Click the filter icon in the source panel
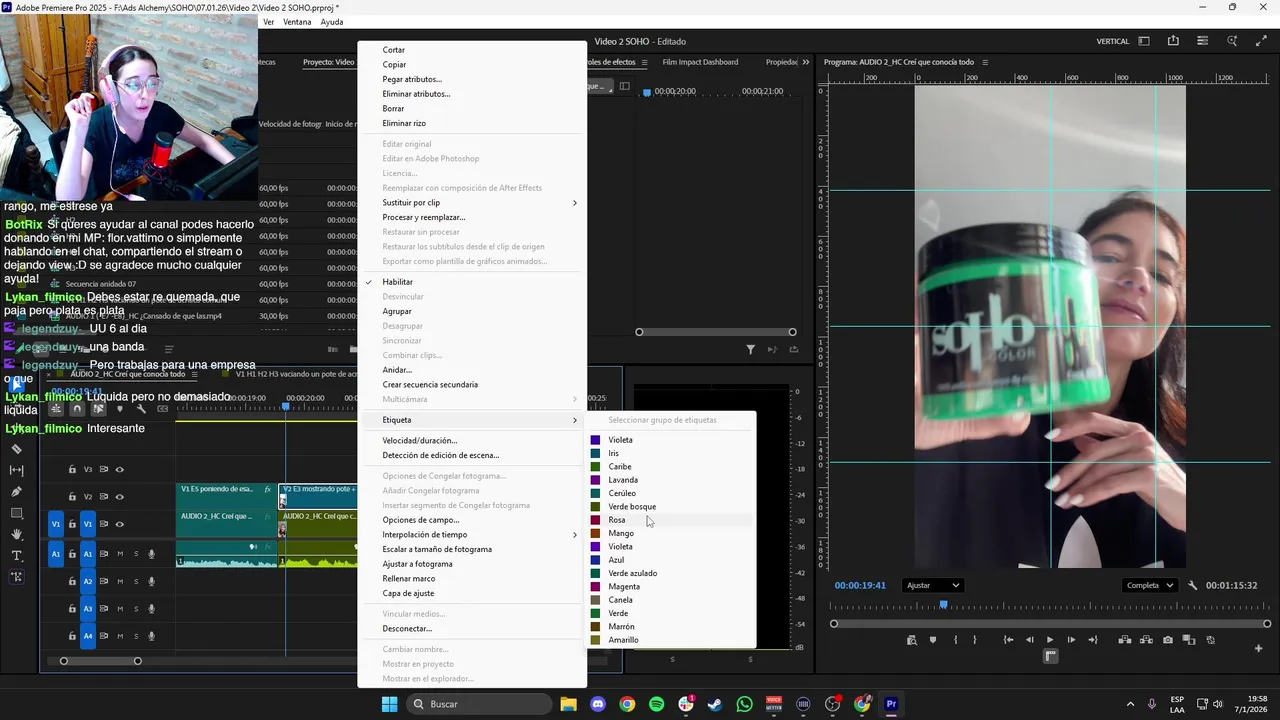Image resolution: width=1280 pixels, height=720 pixels. [750, 349]
